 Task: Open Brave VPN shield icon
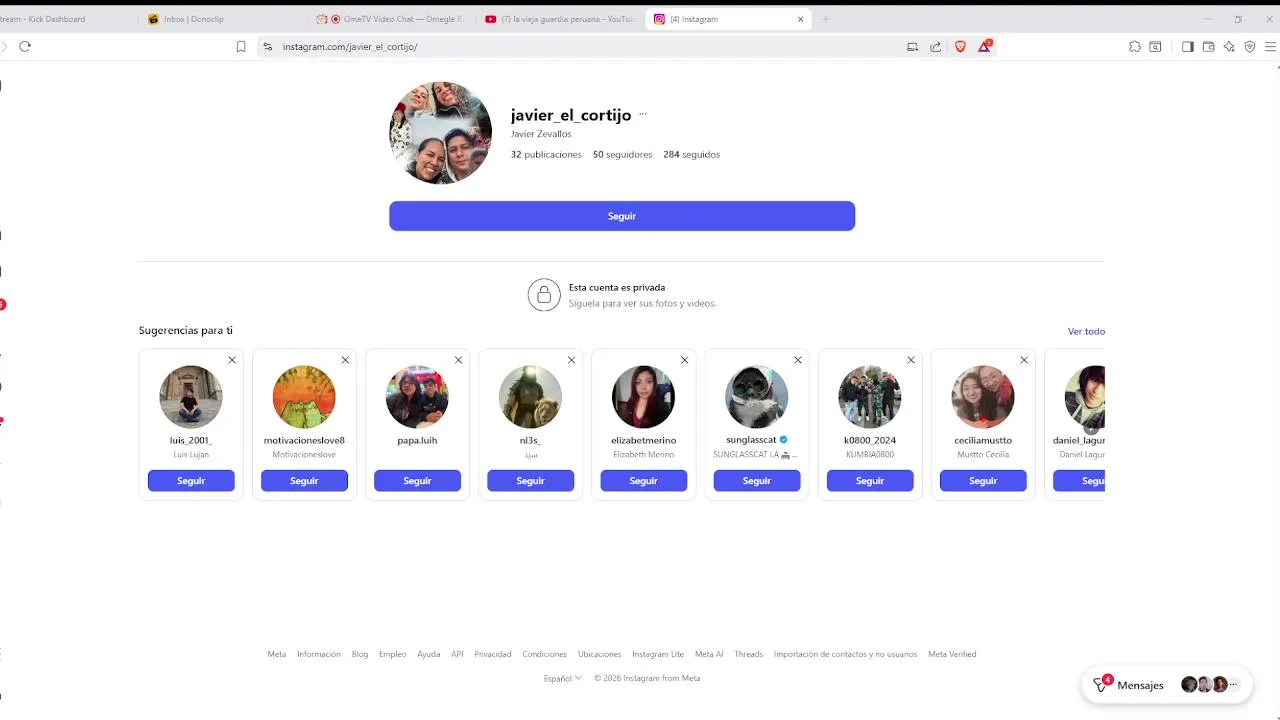1250,46
